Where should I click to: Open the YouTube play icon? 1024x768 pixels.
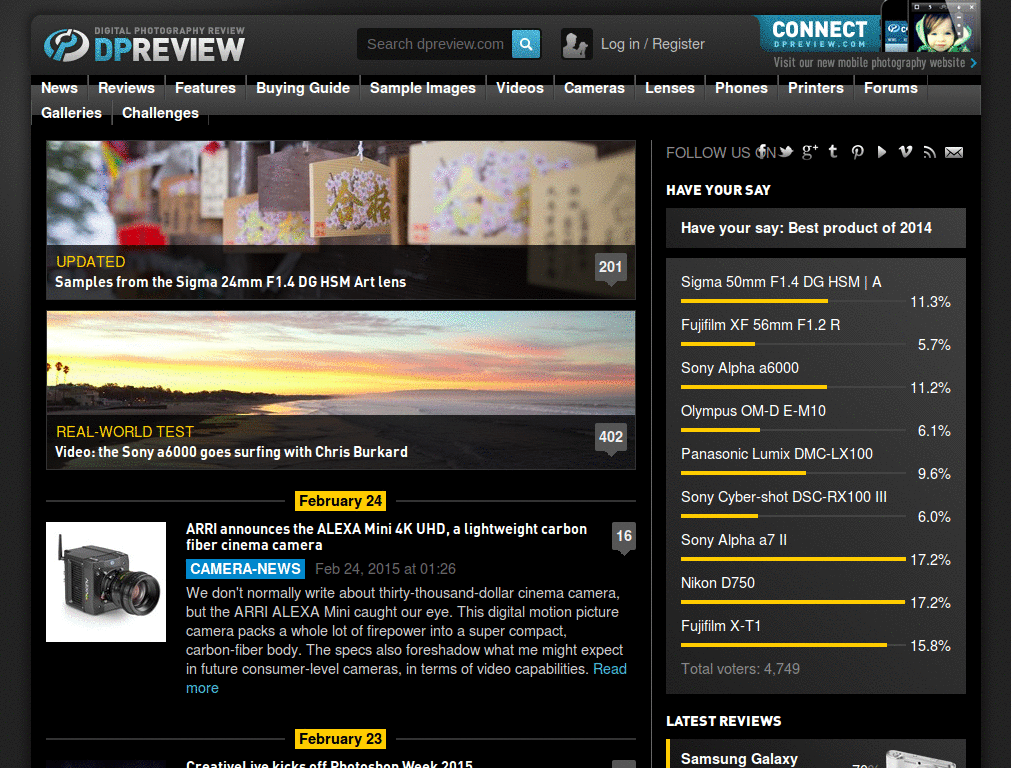(x=882, y=152)
